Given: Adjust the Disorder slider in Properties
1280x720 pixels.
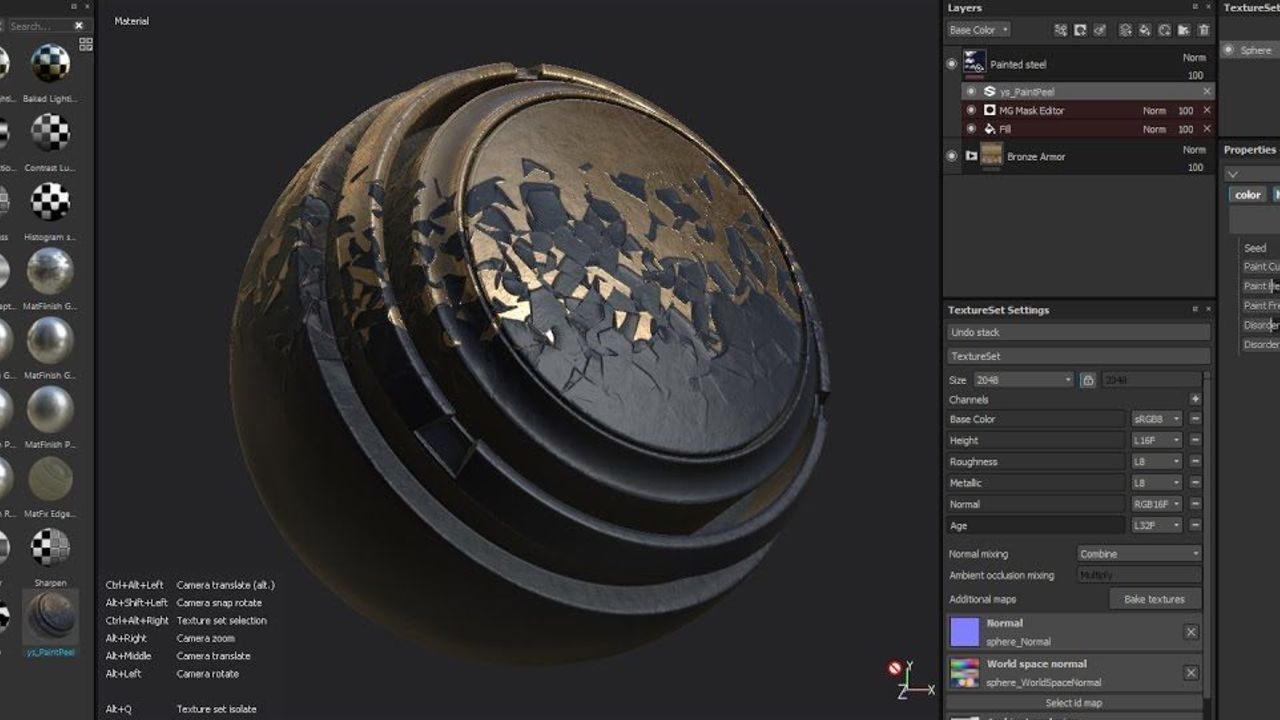Looking at the screenshot, I should [1262, 325].
